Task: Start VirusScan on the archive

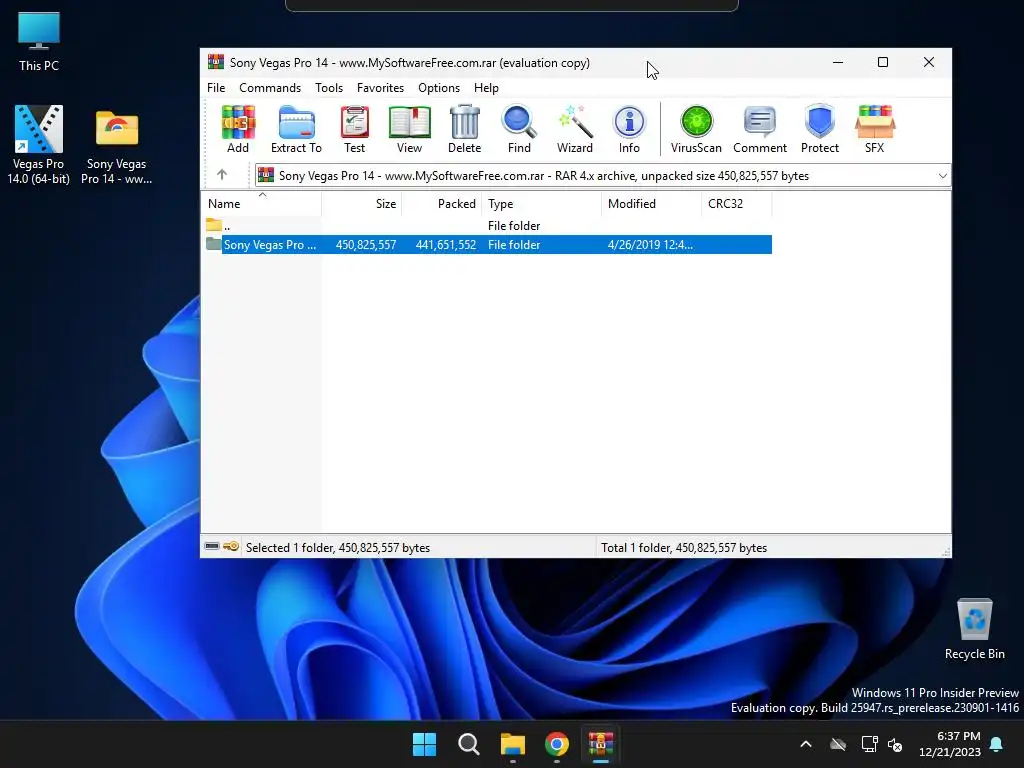Action: 696,129
